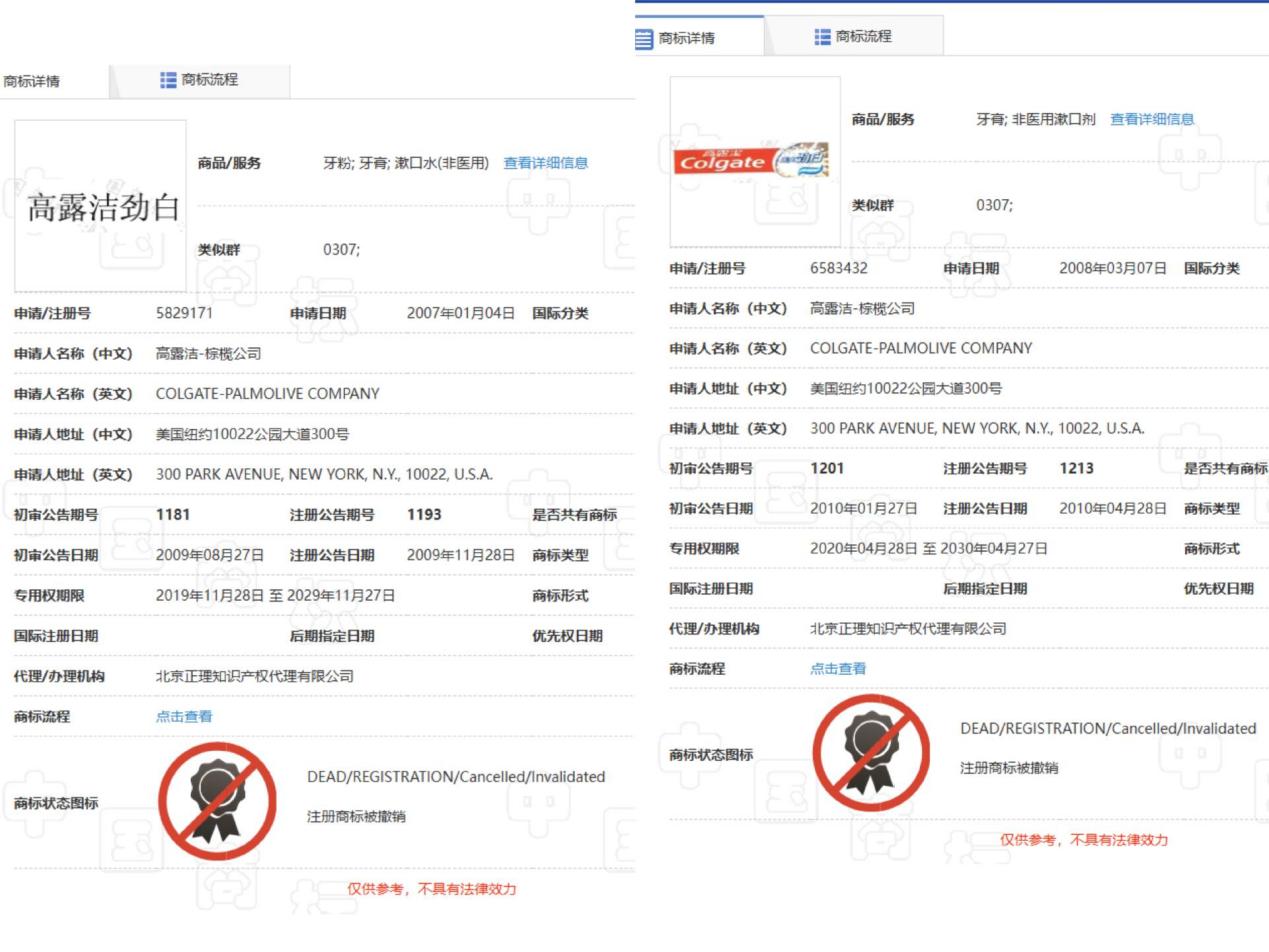
Task: Select date 2009年11月28日
Action: click(461, 555)
